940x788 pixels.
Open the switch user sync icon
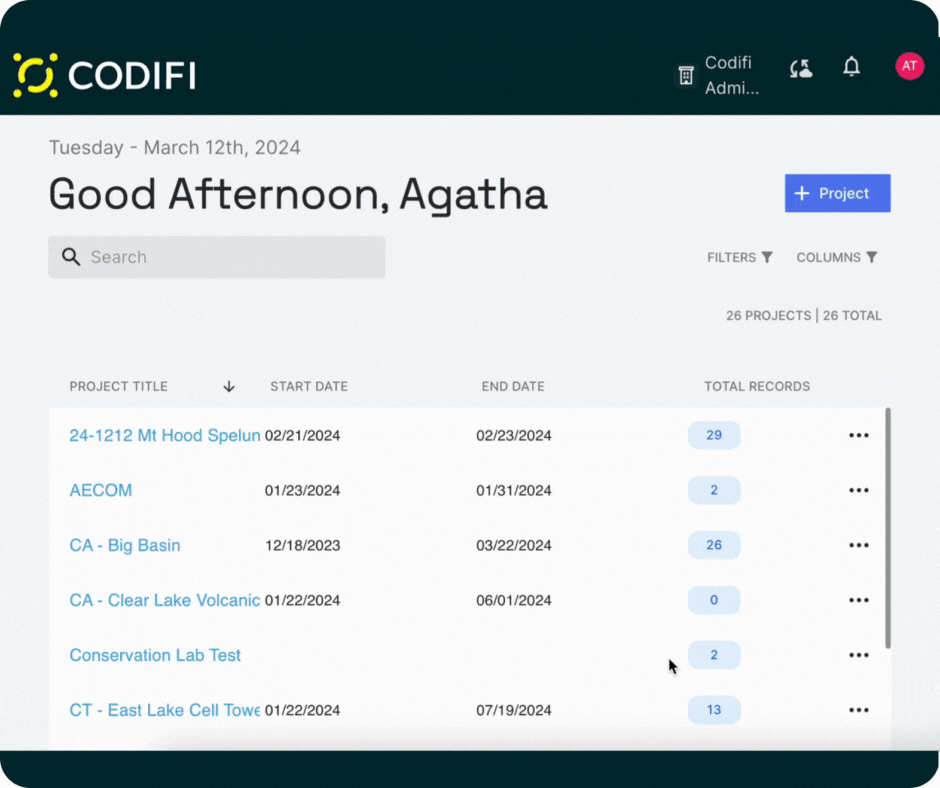[801, 68]
